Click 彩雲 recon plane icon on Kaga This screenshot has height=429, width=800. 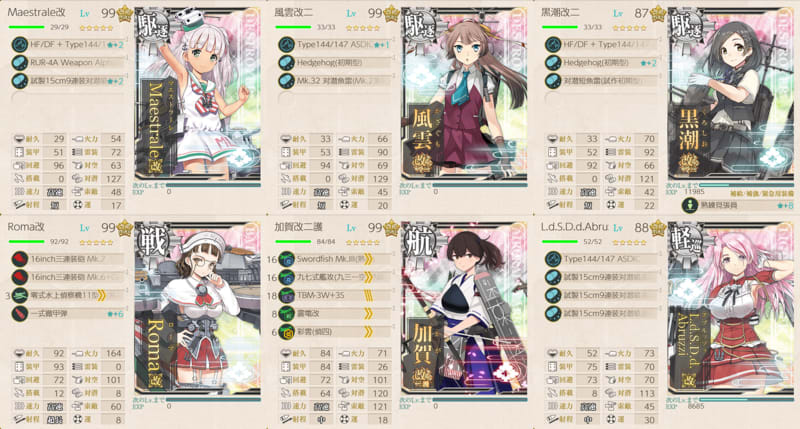point(287,332)
